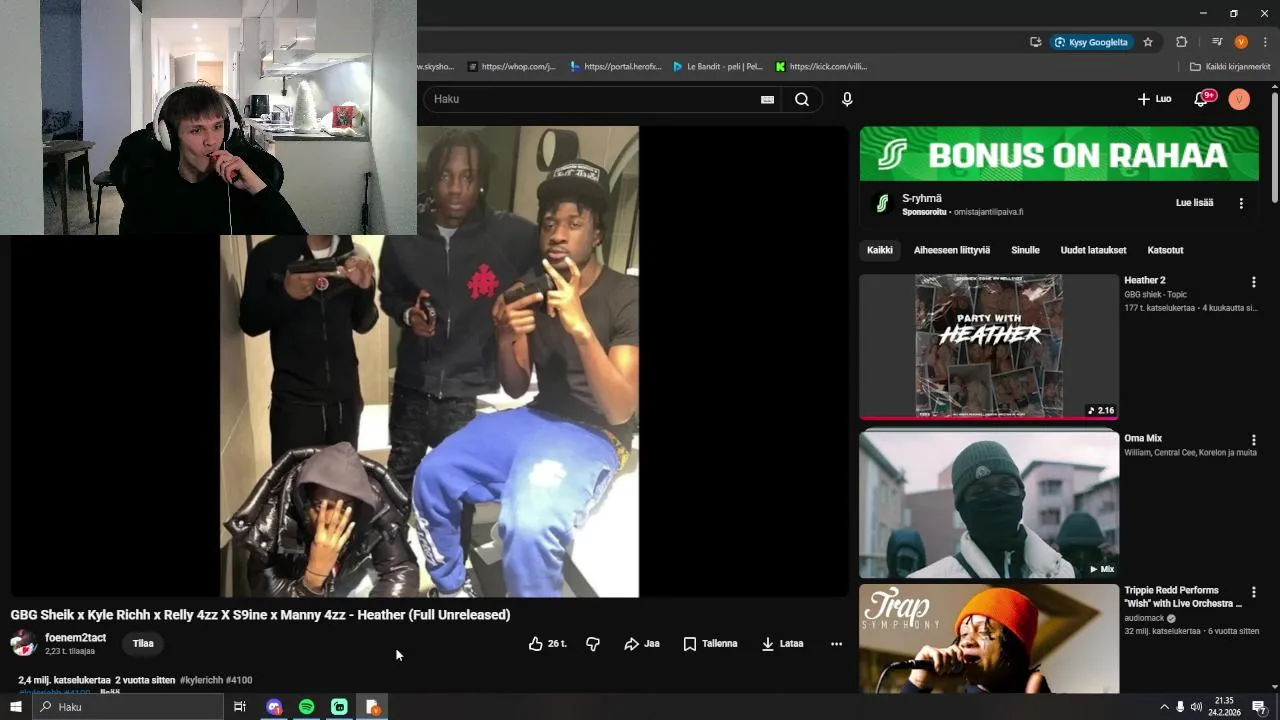
Task: Open YouTube account avatar menu
Action: click(1239, 99)
